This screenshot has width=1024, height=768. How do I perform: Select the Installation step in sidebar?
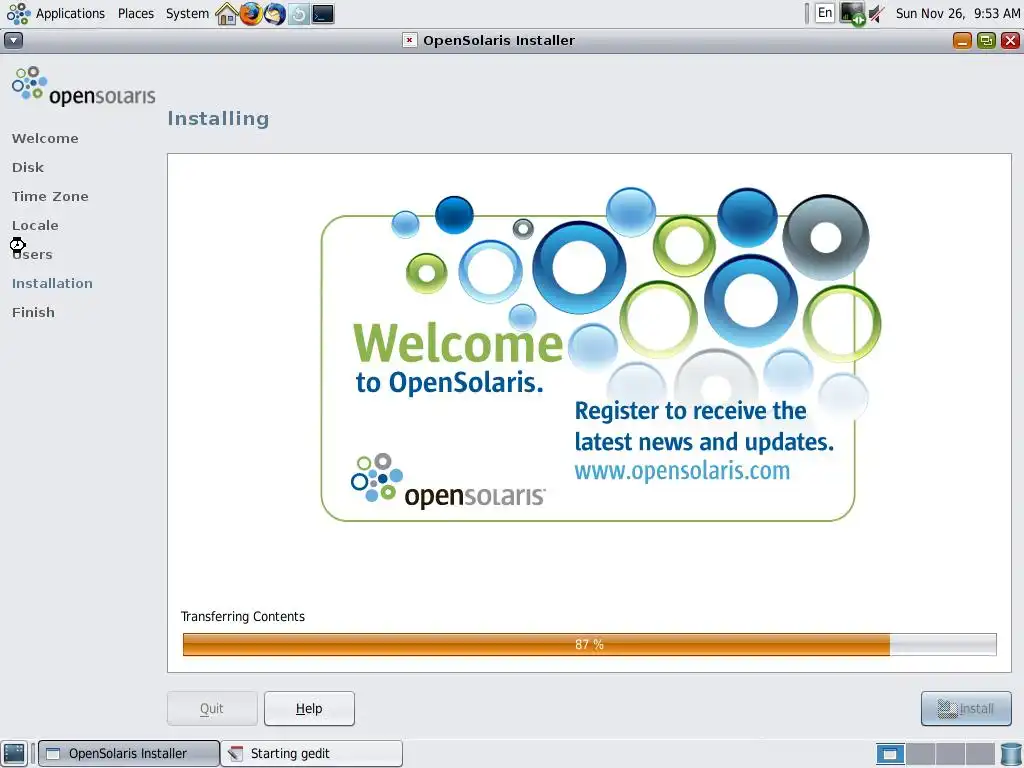click(52, 283)
